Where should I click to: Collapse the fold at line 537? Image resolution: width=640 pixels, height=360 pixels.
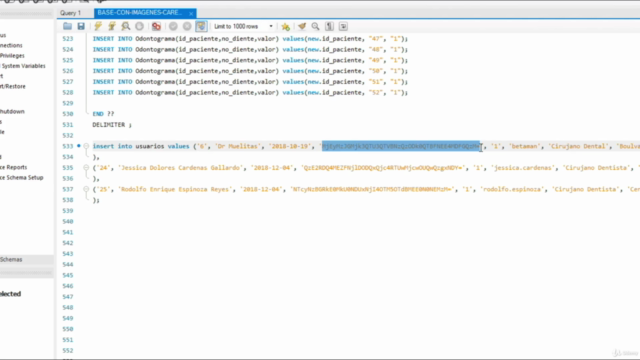click(x=86, y=189)
